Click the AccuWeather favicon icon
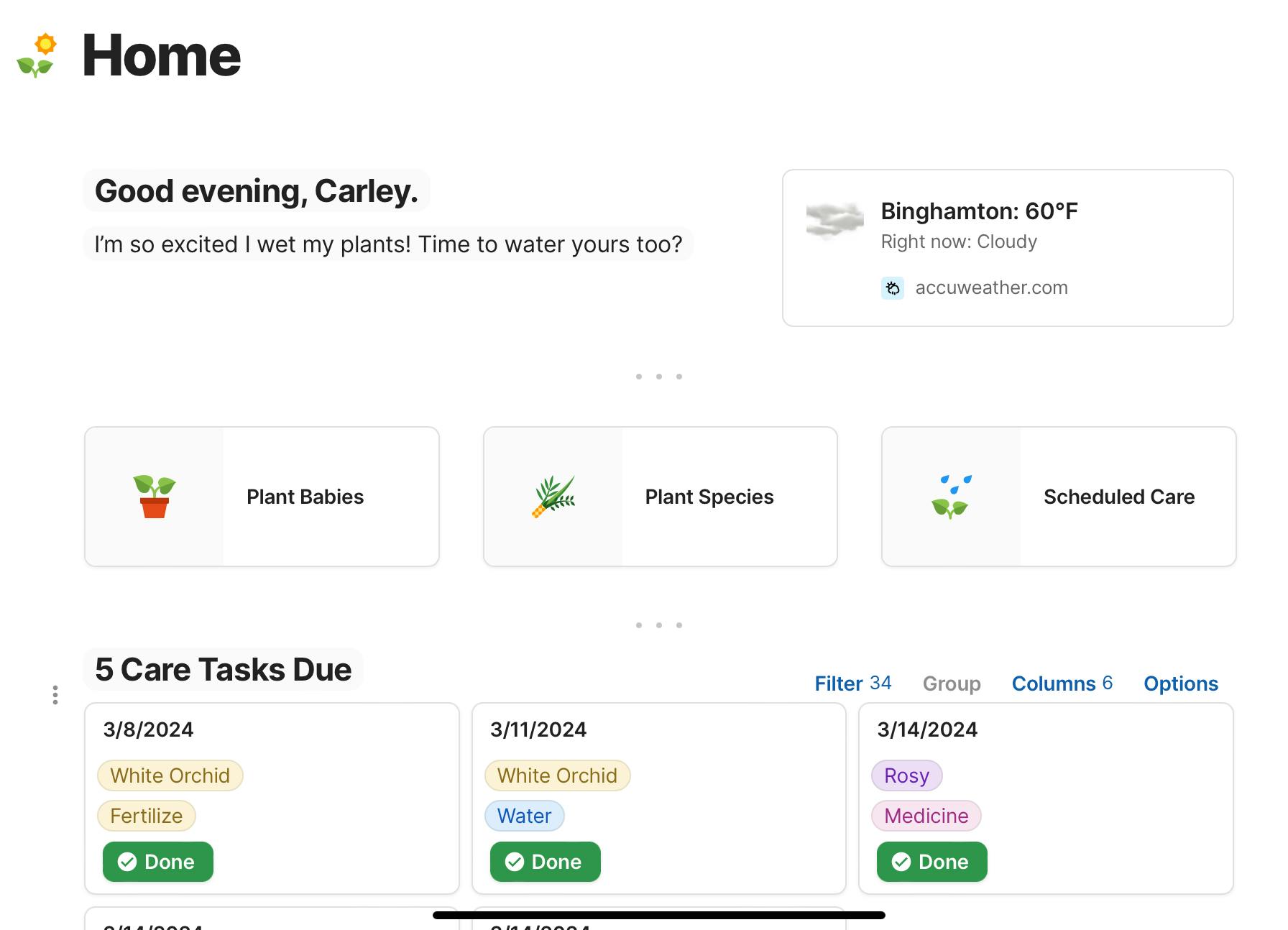Image resolution: width=1288 pixels, height=930 pixels. 893,288
